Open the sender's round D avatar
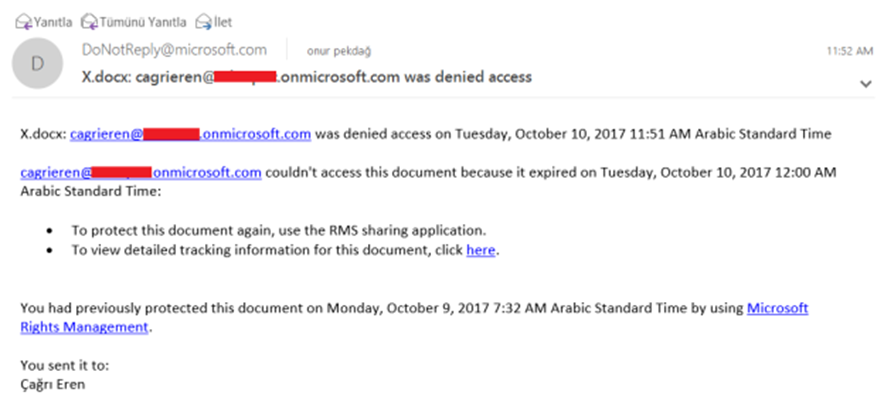 point(37,63)
